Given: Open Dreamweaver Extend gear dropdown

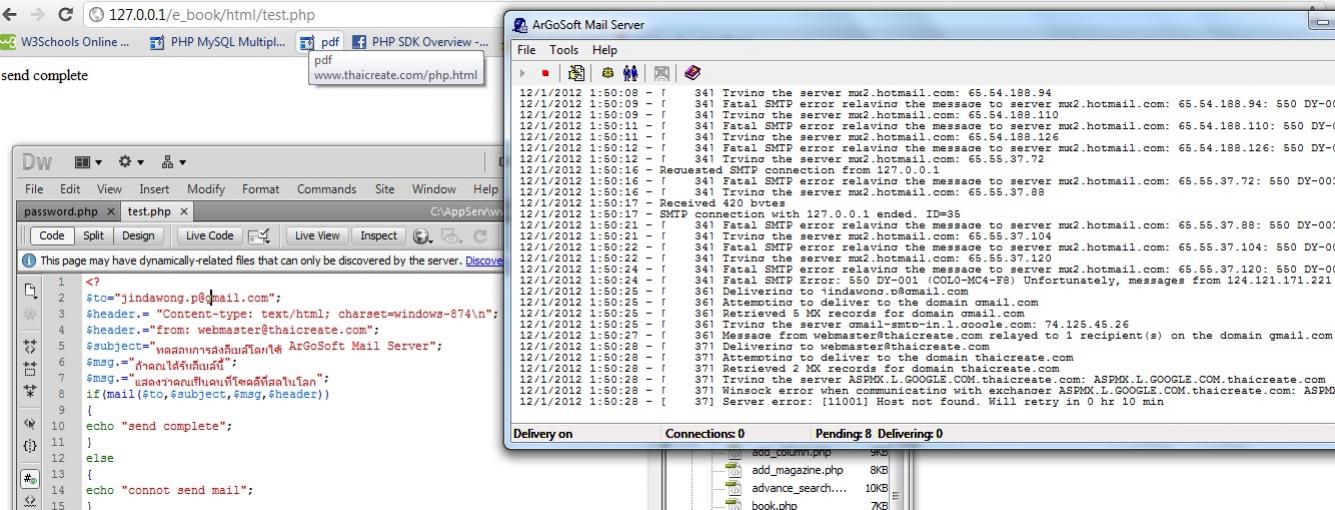Looking at the screenshot, I should [x=131, y=162].
